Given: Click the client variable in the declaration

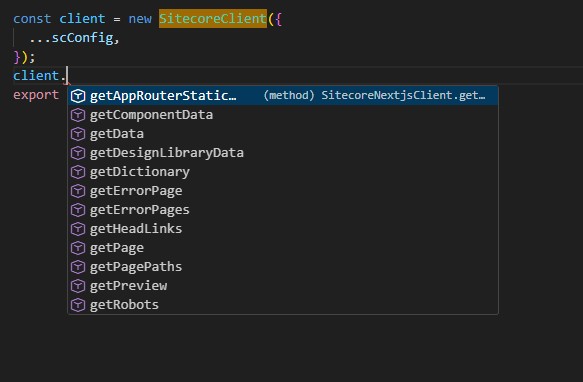Looking at the screenshot, I should (82, 19).
